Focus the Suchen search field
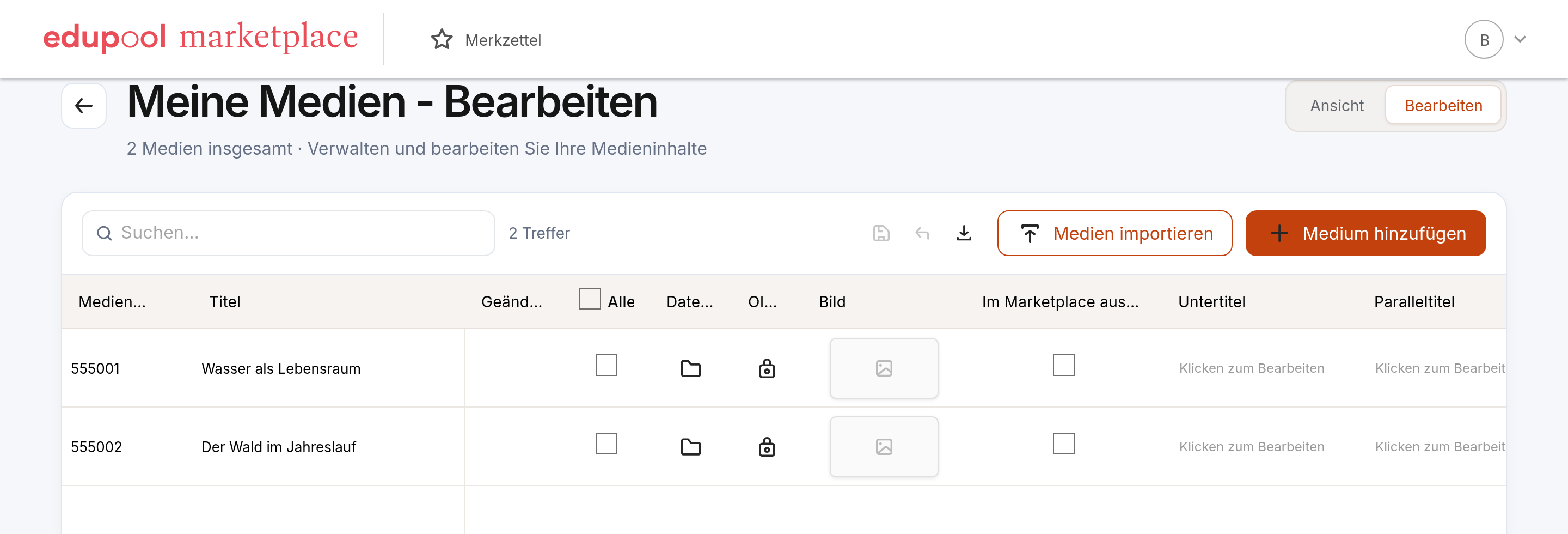The width and height of the screenshot is (1568, 534). [289, 233]
